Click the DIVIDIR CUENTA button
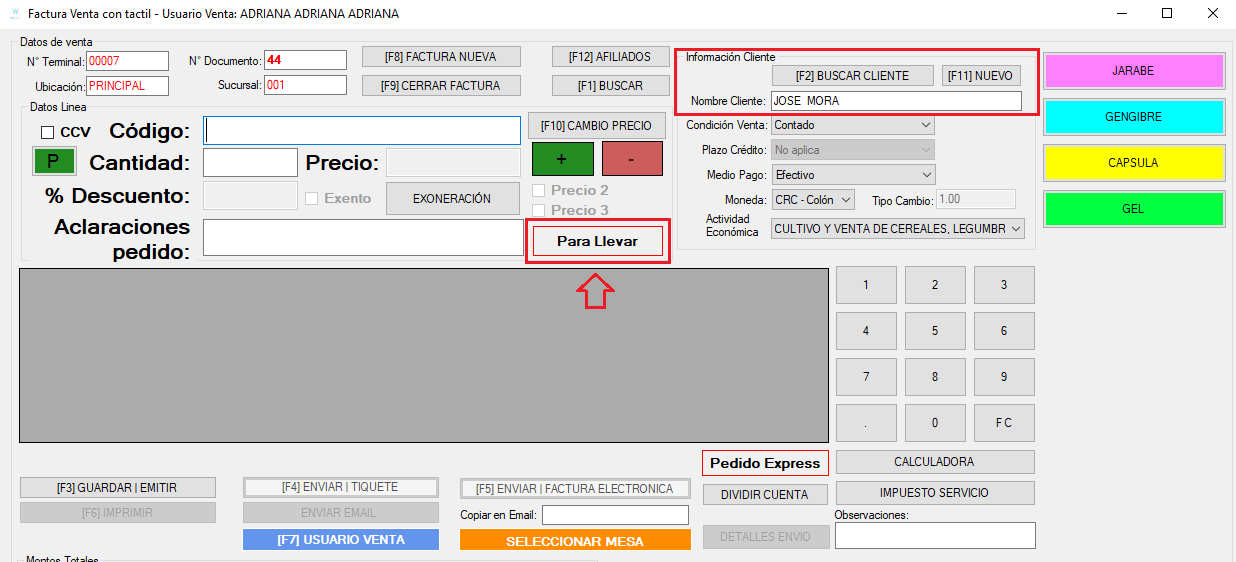Viewport: 1236px width, 562px height. [765, 495]
